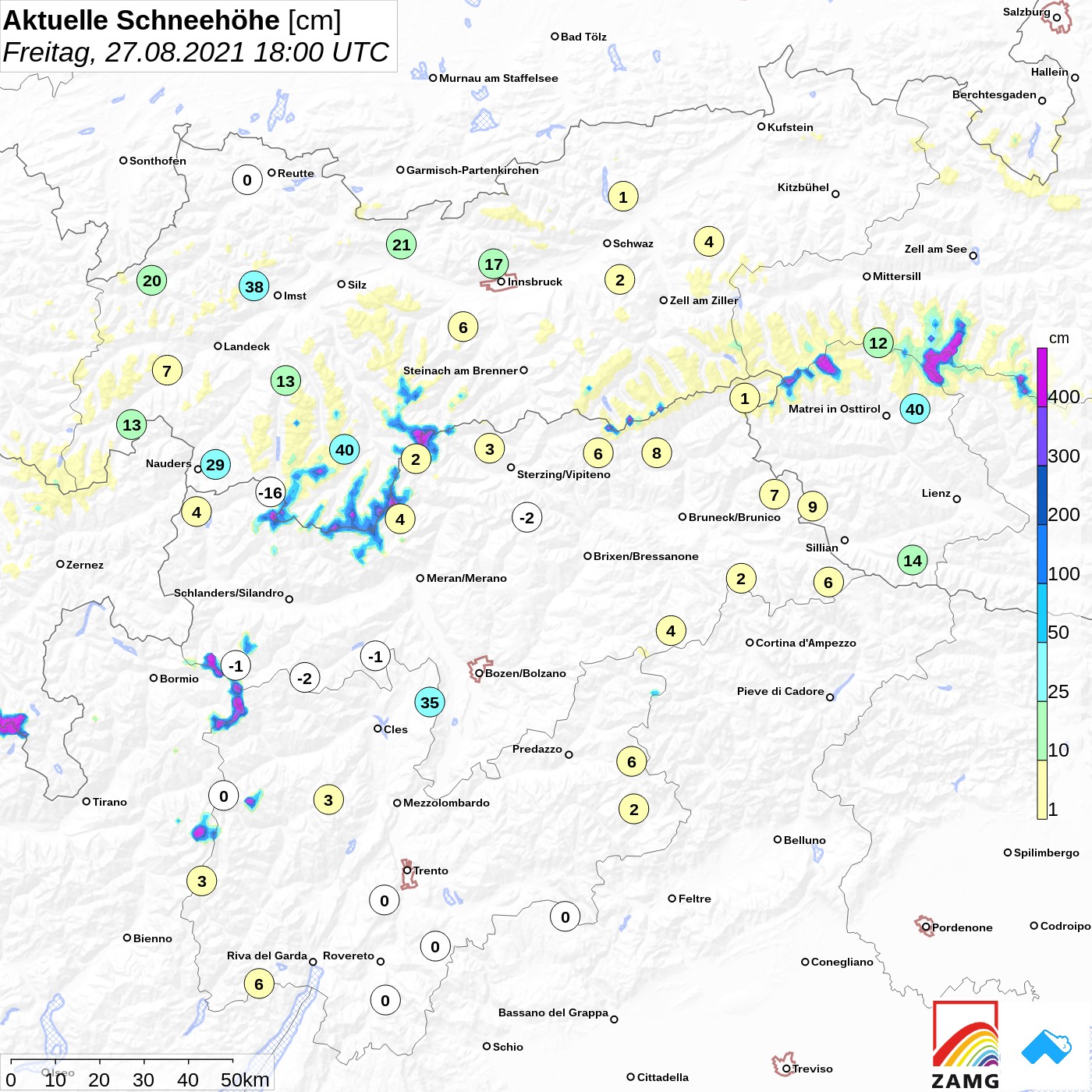This screenshot has width=1092, height=1092.
Task: Click the Salzburg city label
Action: 1026,12
